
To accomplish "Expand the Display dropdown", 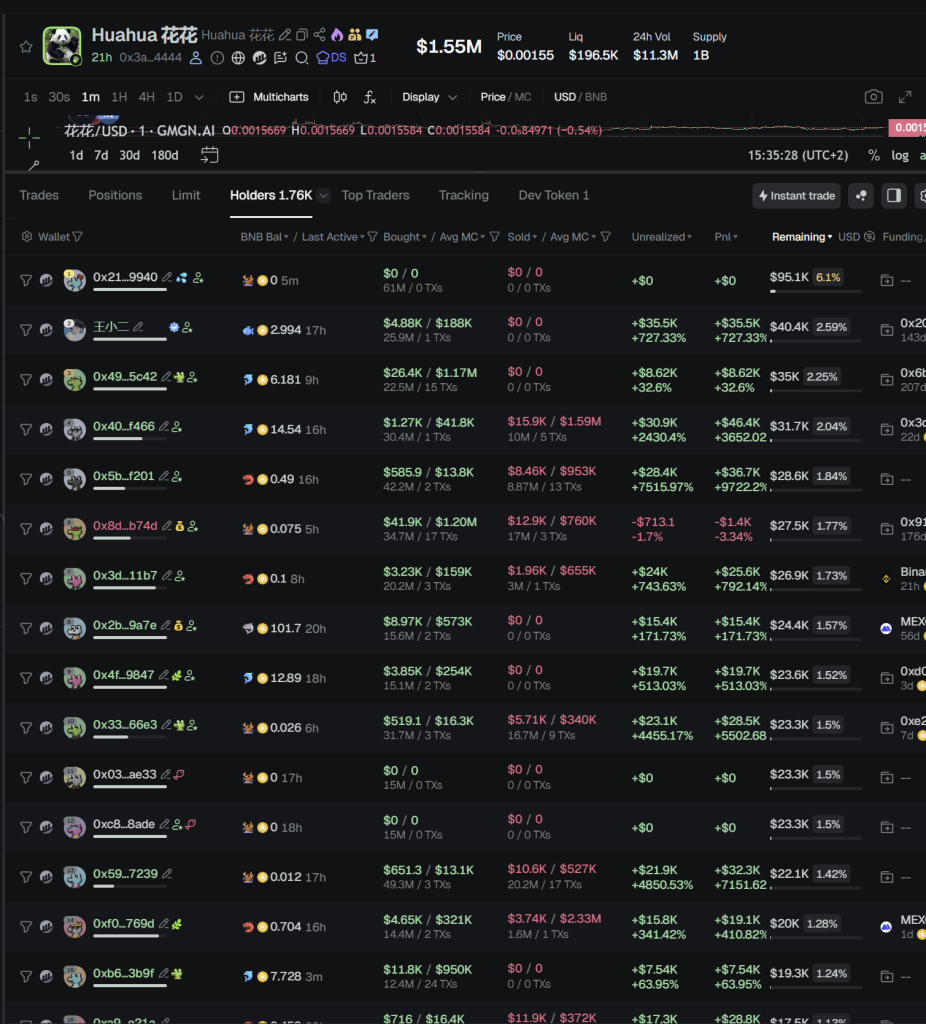I will (x=430, y=97).
